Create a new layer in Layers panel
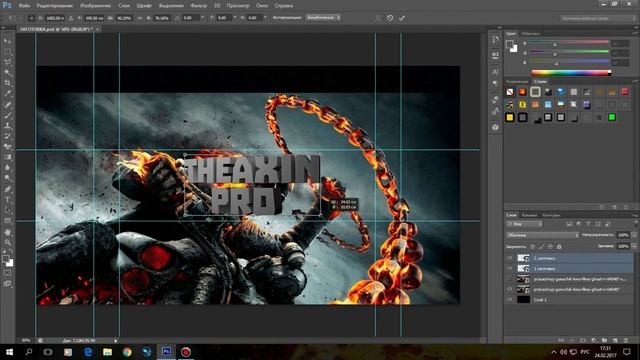Viewport: 640px width, 360px height. [x=615, y=340]
